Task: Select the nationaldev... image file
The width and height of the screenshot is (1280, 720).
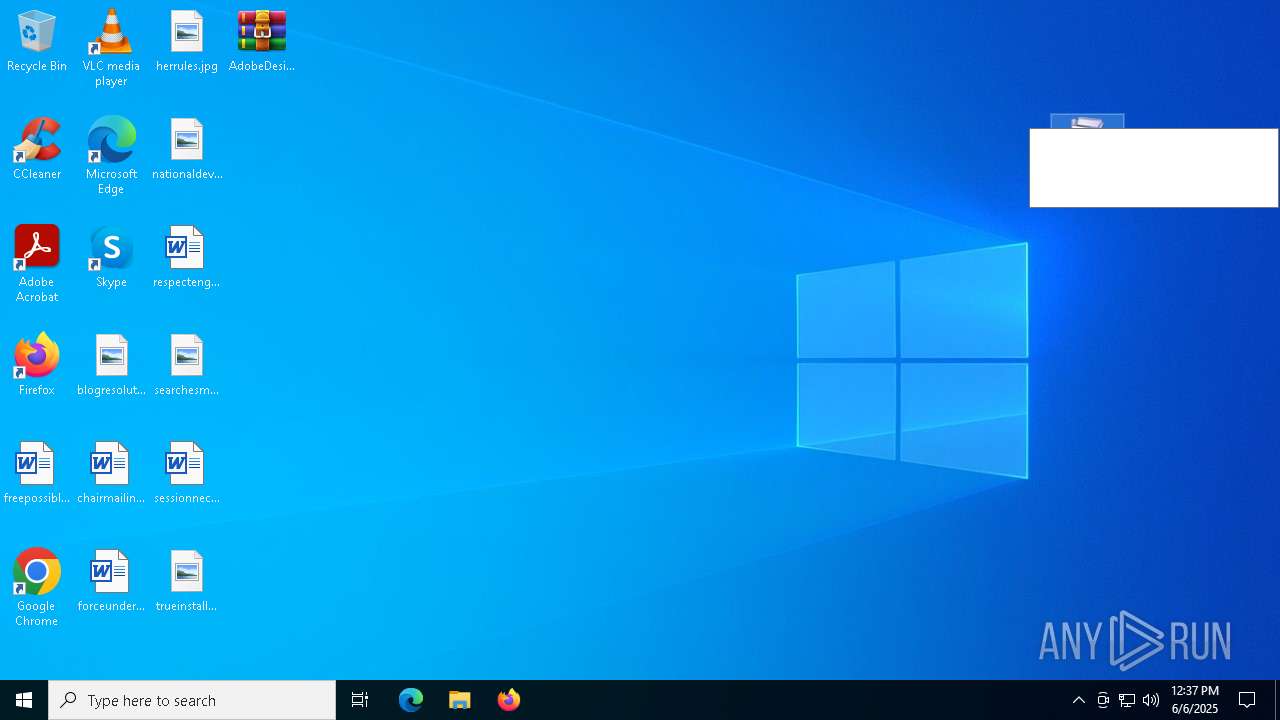Action: (x=187, y=150)
